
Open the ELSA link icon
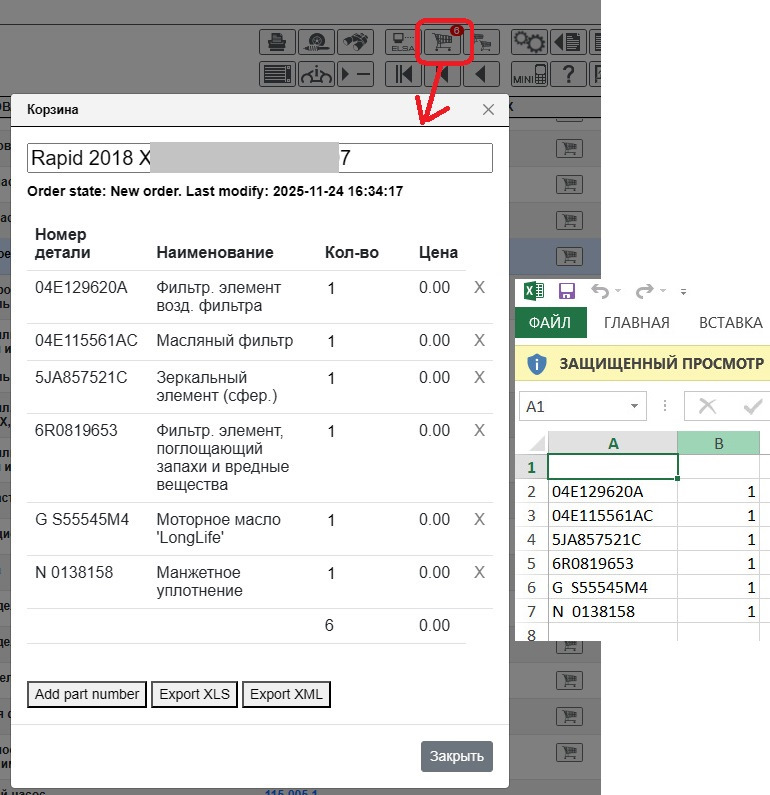coord(403,42)
